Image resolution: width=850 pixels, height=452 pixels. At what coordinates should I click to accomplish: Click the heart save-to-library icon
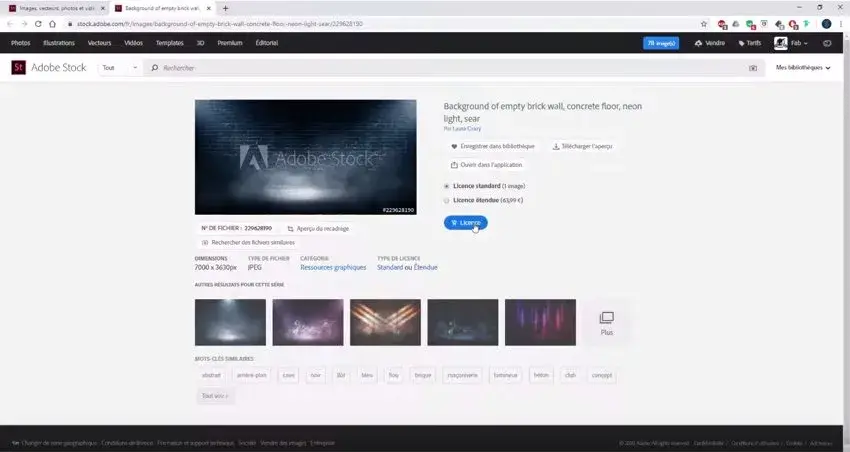[454, 146]
